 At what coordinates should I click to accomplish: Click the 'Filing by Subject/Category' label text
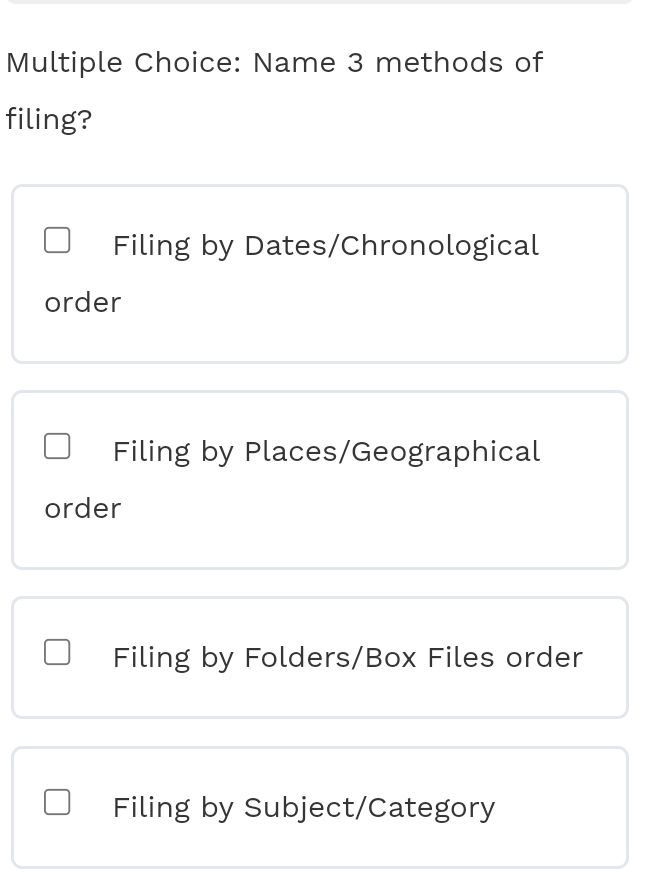pos(303,808)
